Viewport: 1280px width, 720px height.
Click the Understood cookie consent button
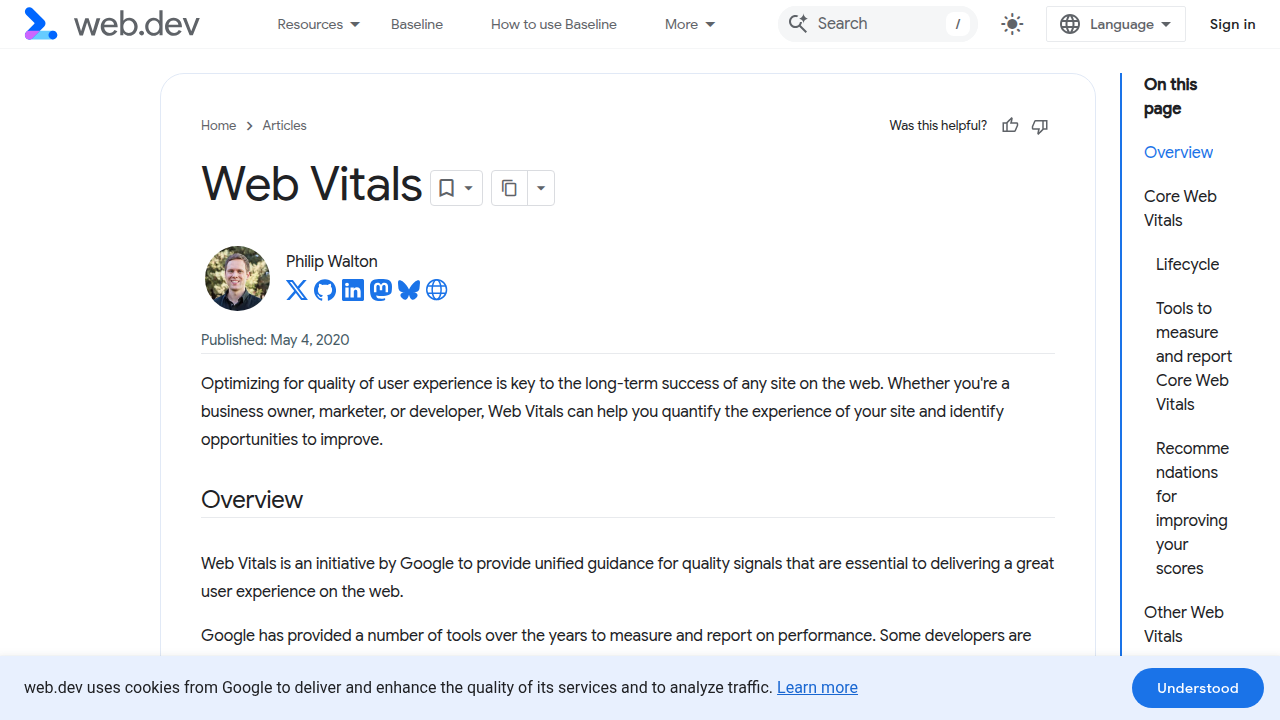click(x=1197, y=687)
